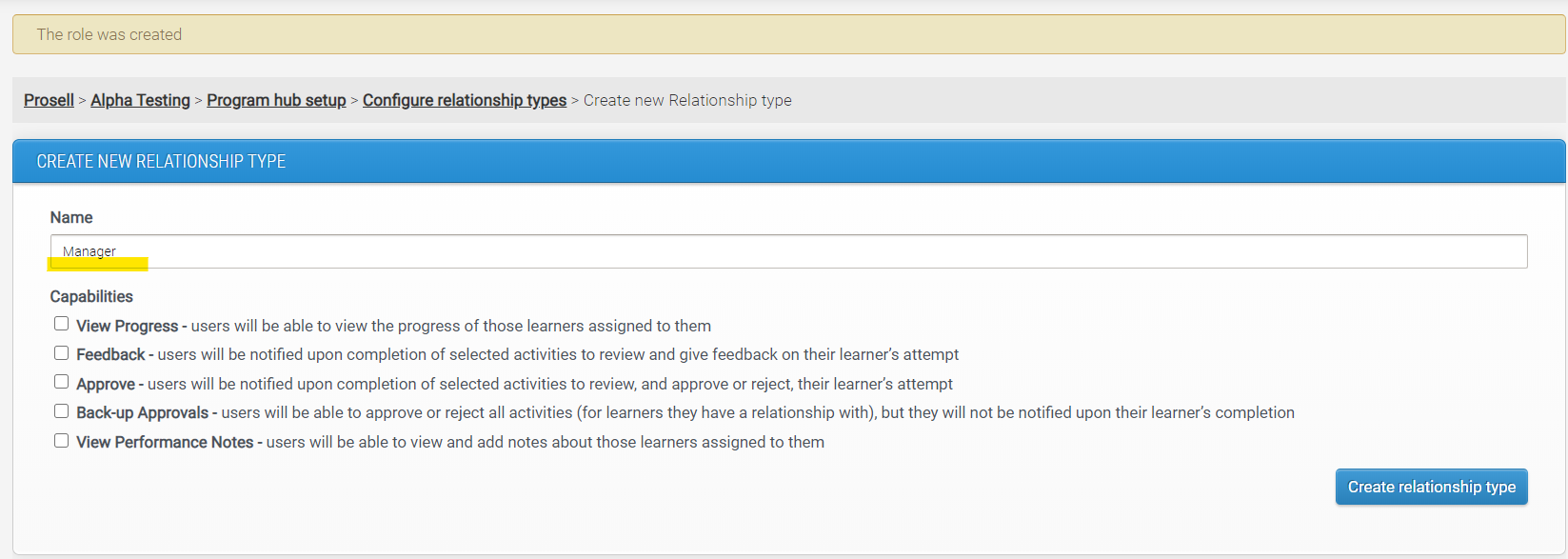Navigate to Alpha Testing via breadcrumb
Screen dimensions: 1568x559
(139, 99)
